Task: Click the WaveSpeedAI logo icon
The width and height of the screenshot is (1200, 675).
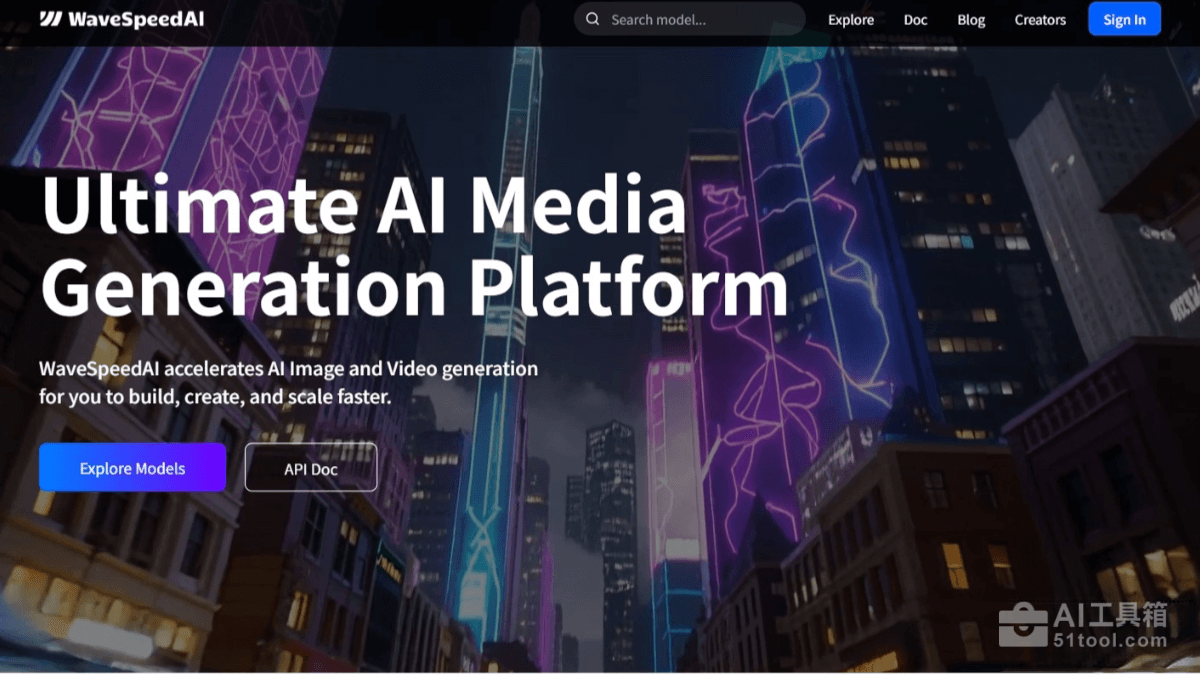Action: click(50, 20)
